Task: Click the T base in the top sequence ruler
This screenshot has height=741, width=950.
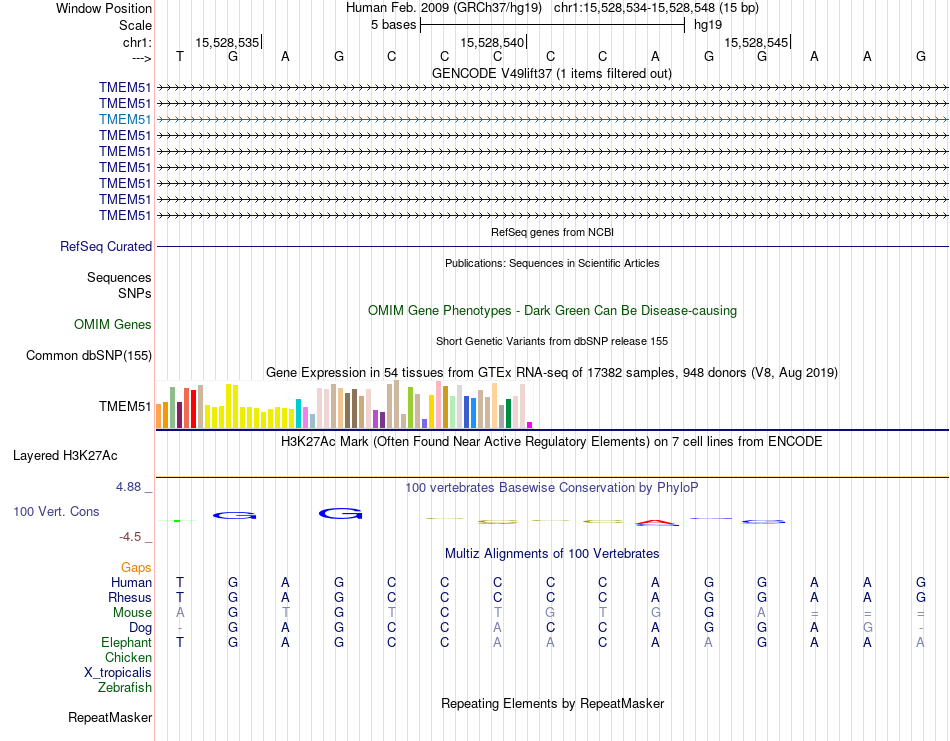Action: [180, 56]
